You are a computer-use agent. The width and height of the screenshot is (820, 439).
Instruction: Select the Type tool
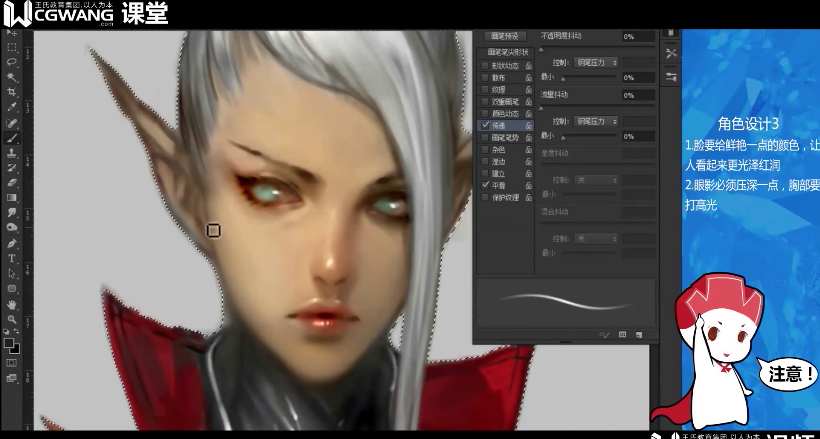(x=12, y=258)
